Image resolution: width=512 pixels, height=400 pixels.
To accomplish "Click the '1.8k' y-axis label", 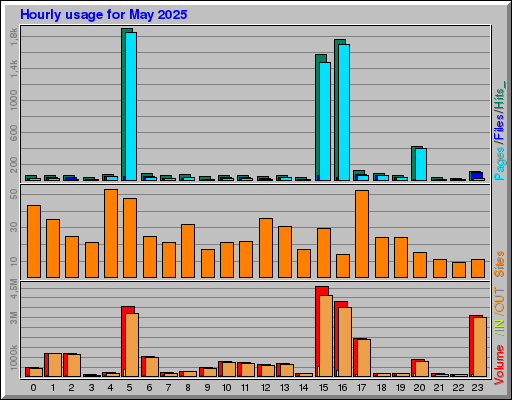I will tap(14, 37).
